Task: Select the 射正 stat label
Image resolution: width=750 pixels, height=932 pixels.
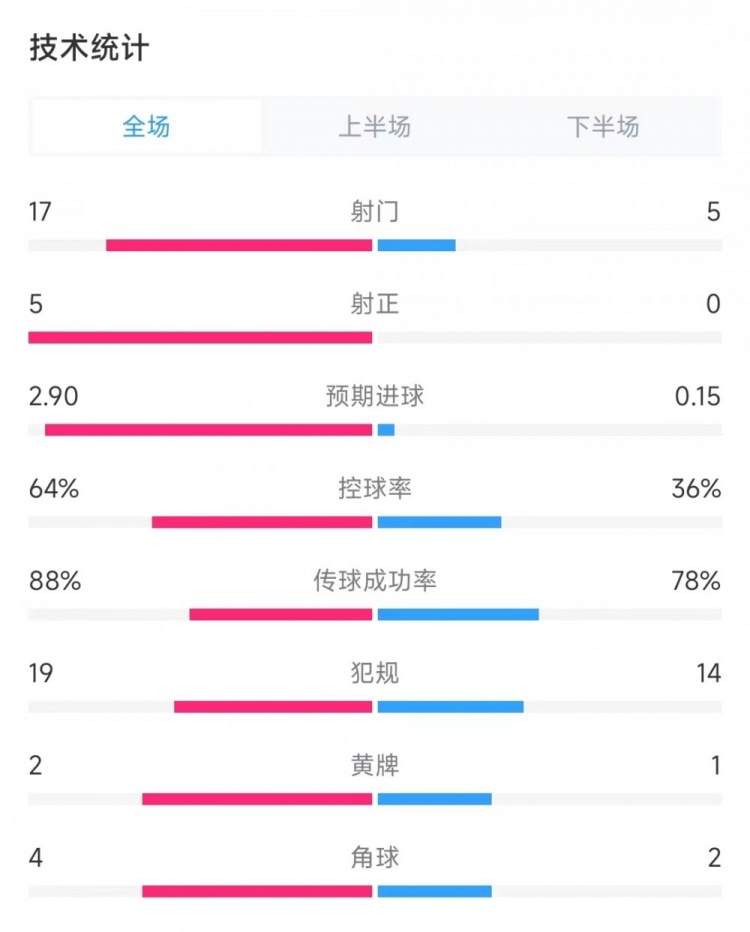Action: [375, 304]
